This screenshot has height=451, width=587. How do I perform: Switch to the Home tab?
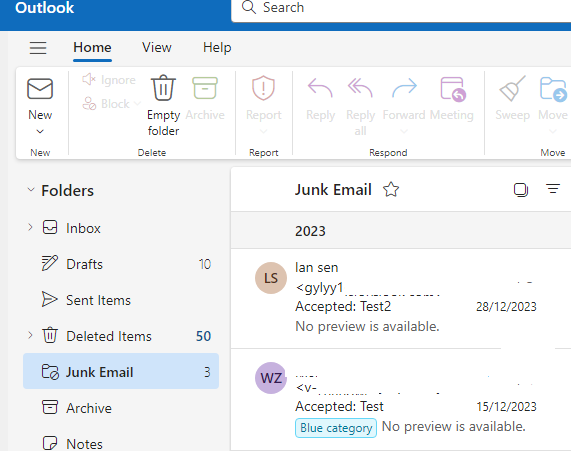click(x=92, y=48)
